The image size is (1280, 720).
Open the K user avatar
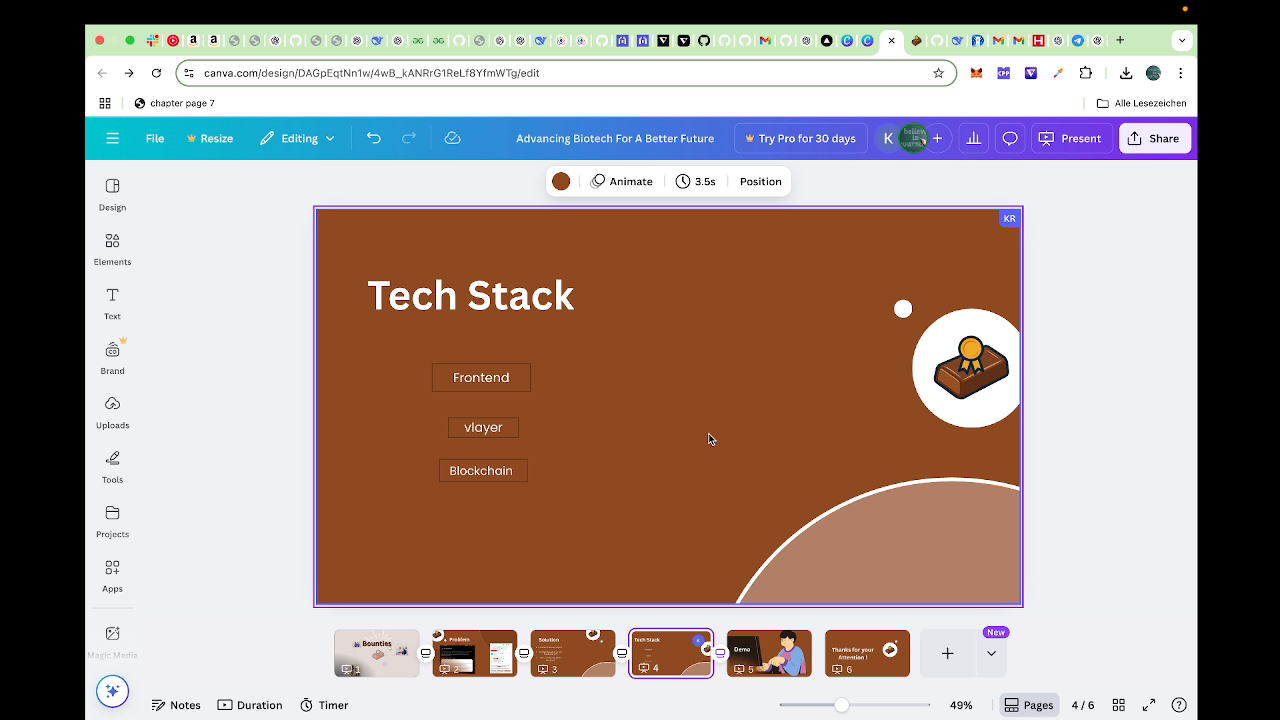(888, 138)
